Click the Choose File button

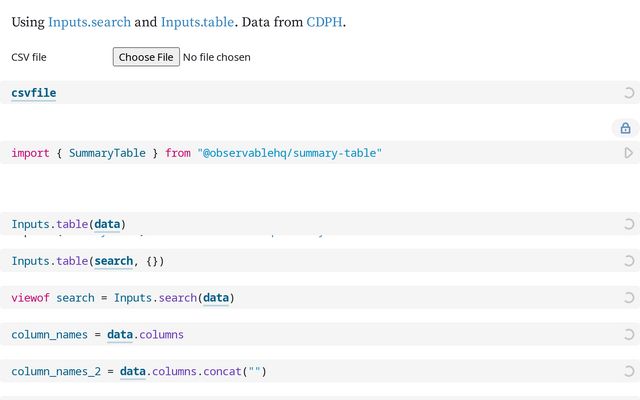(146, 57)
